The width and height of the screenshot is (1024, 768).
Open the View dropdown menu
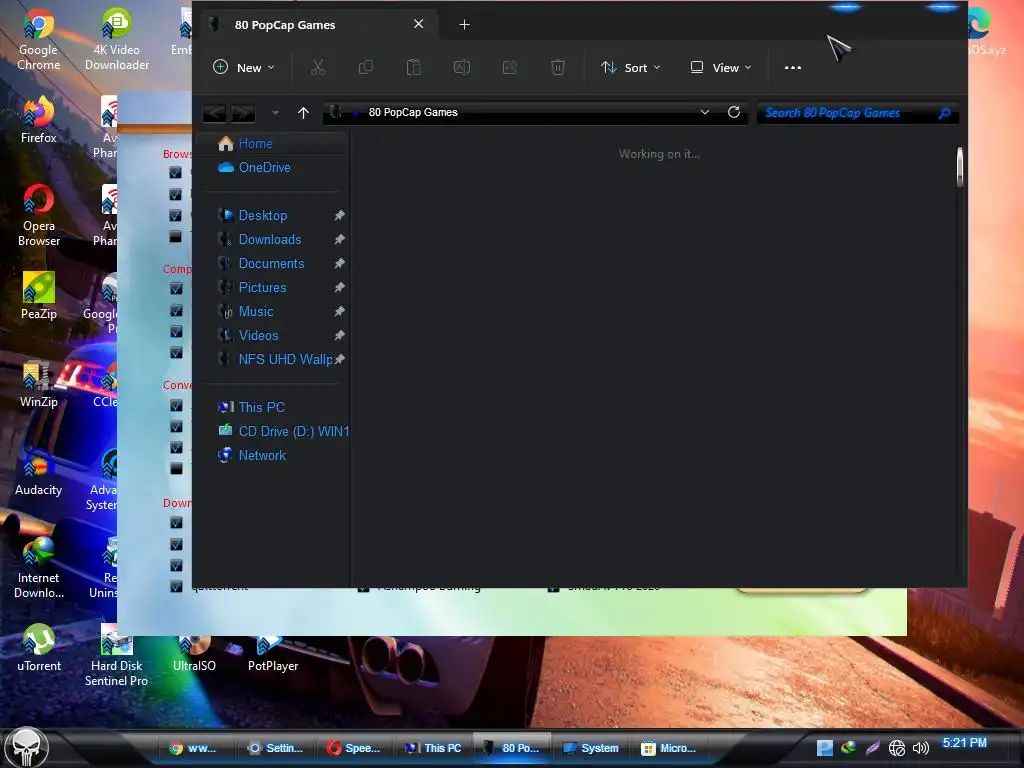pos(721,67)
